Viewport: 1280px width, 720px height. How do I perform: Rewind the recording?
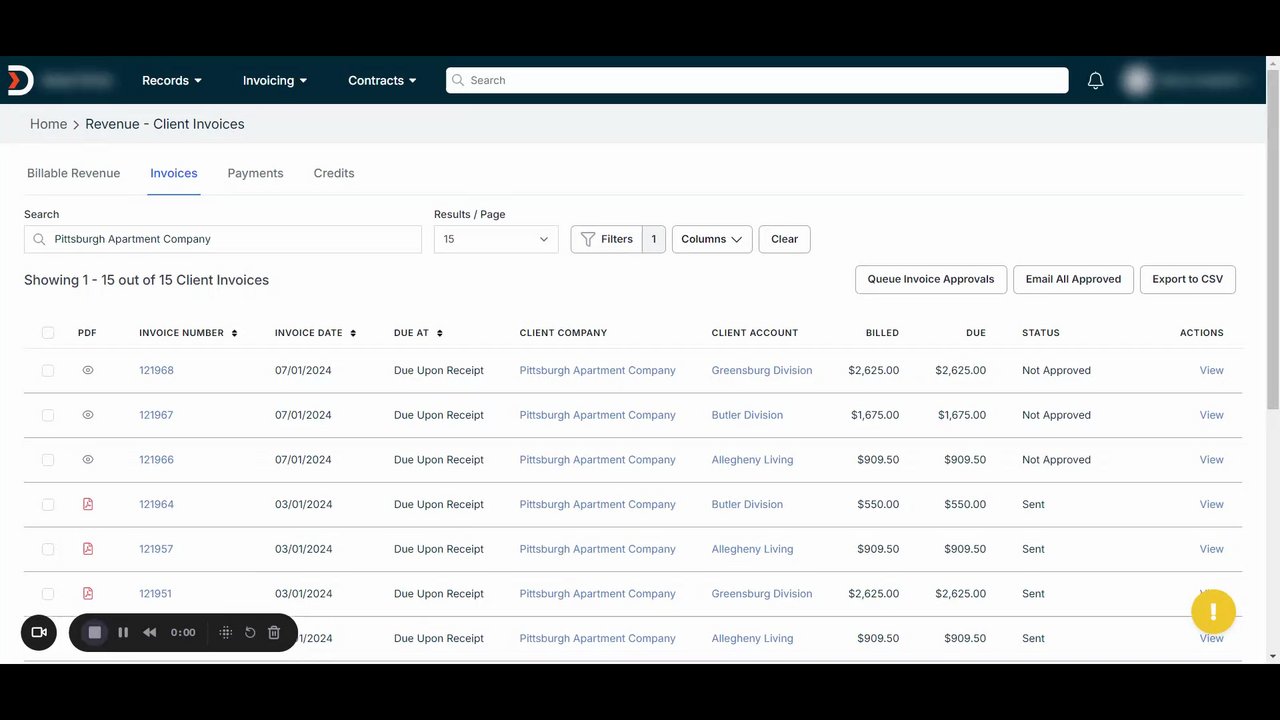pyautogui.click(x=150, y=632)
